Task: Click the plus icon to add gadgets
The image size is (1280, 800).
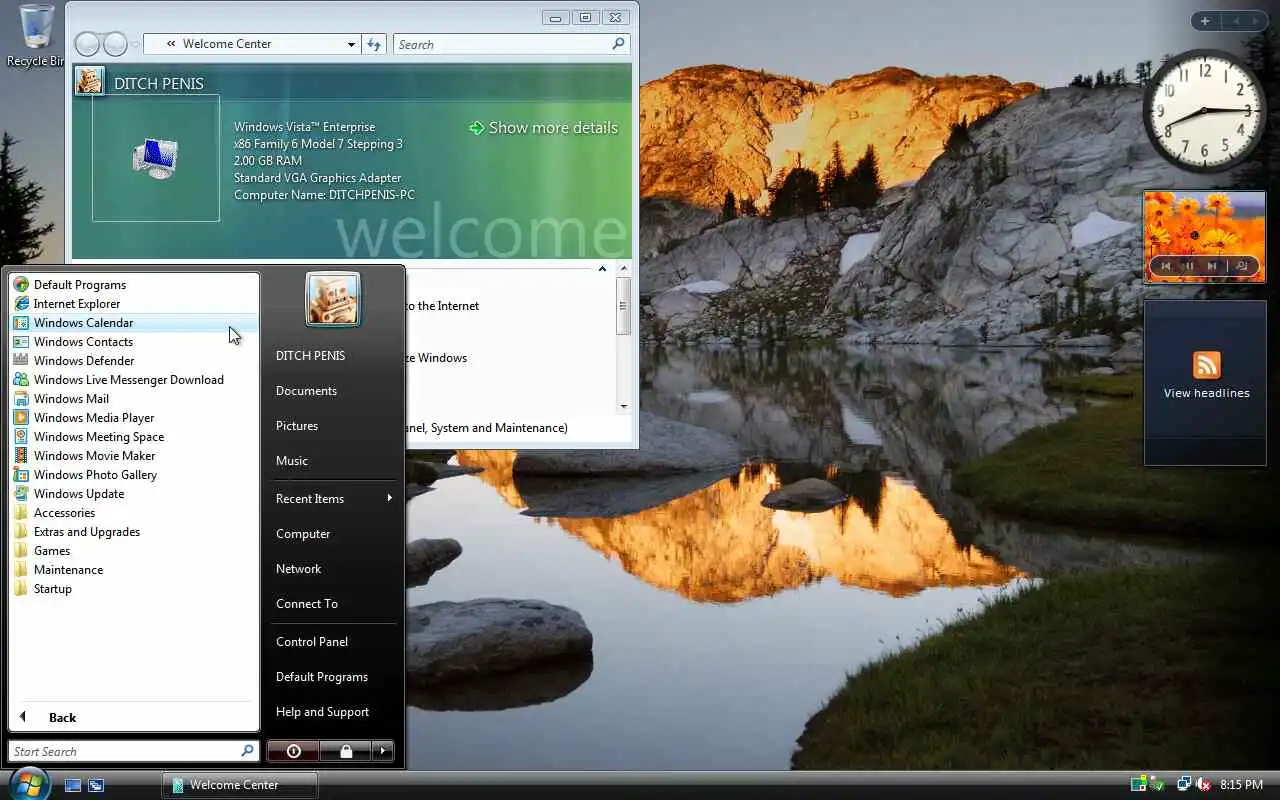Action: click(1205, 21)
